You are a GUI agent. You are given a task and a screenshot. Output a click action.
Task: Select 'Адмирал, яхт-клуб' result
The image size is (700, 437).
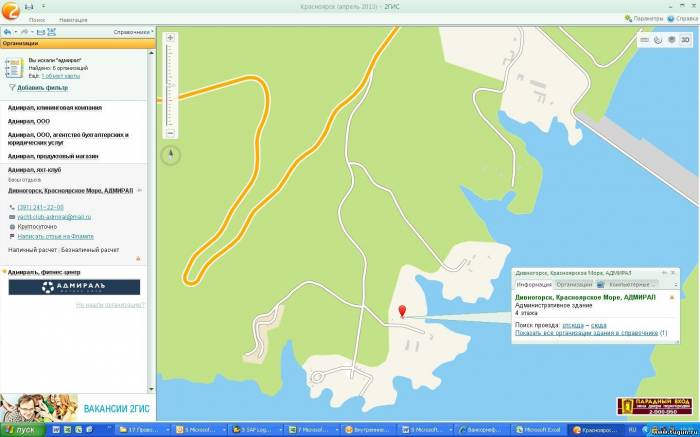tap(34, 170)
